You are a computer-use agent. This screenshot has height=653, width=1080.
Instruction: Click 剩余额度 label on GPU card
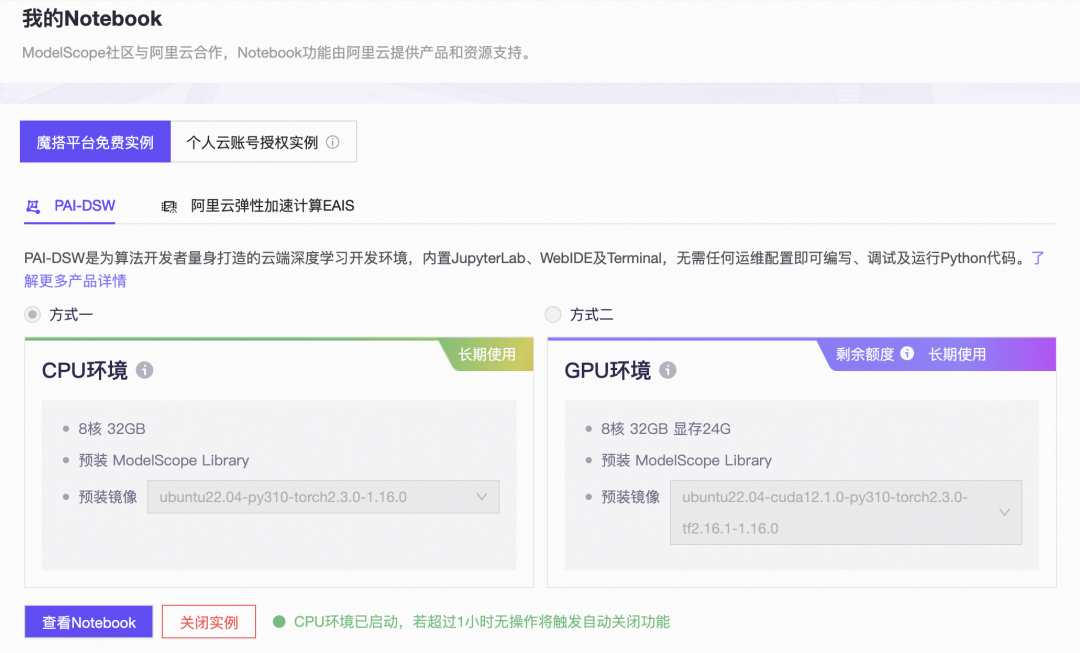pyautogui.click(x=864, y=354)
